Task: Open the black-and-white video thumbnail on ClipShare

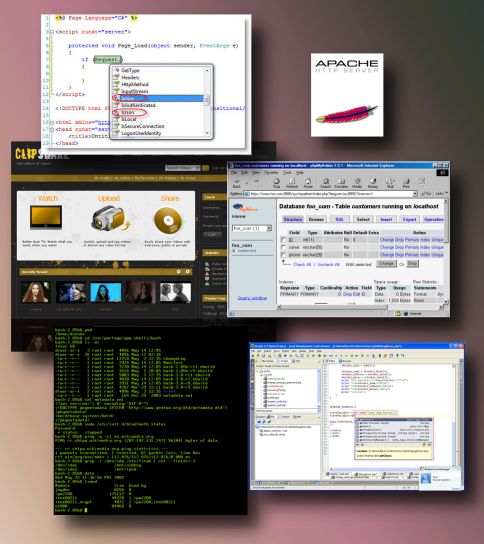Action: [175, 292]
